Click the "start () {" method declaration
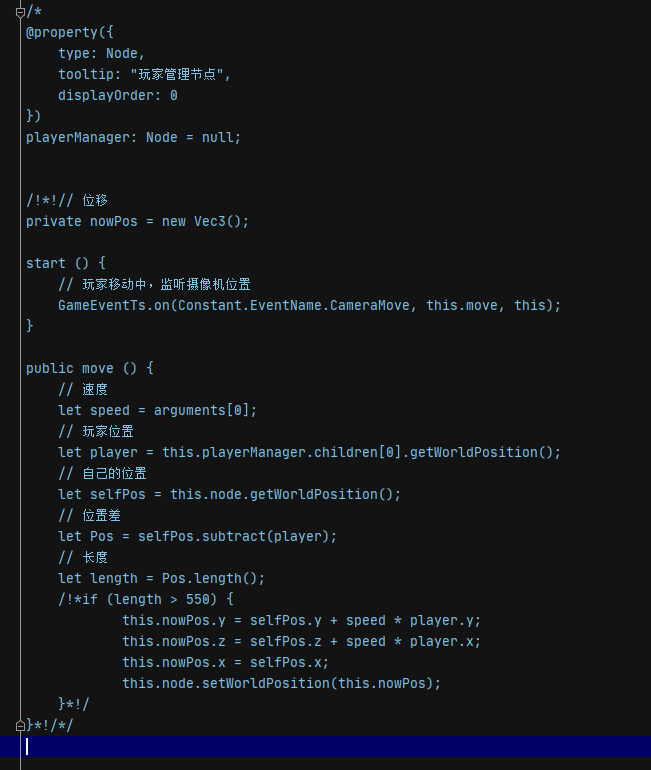651x770 pixels. pyautogui.click(x=65, y=263)
